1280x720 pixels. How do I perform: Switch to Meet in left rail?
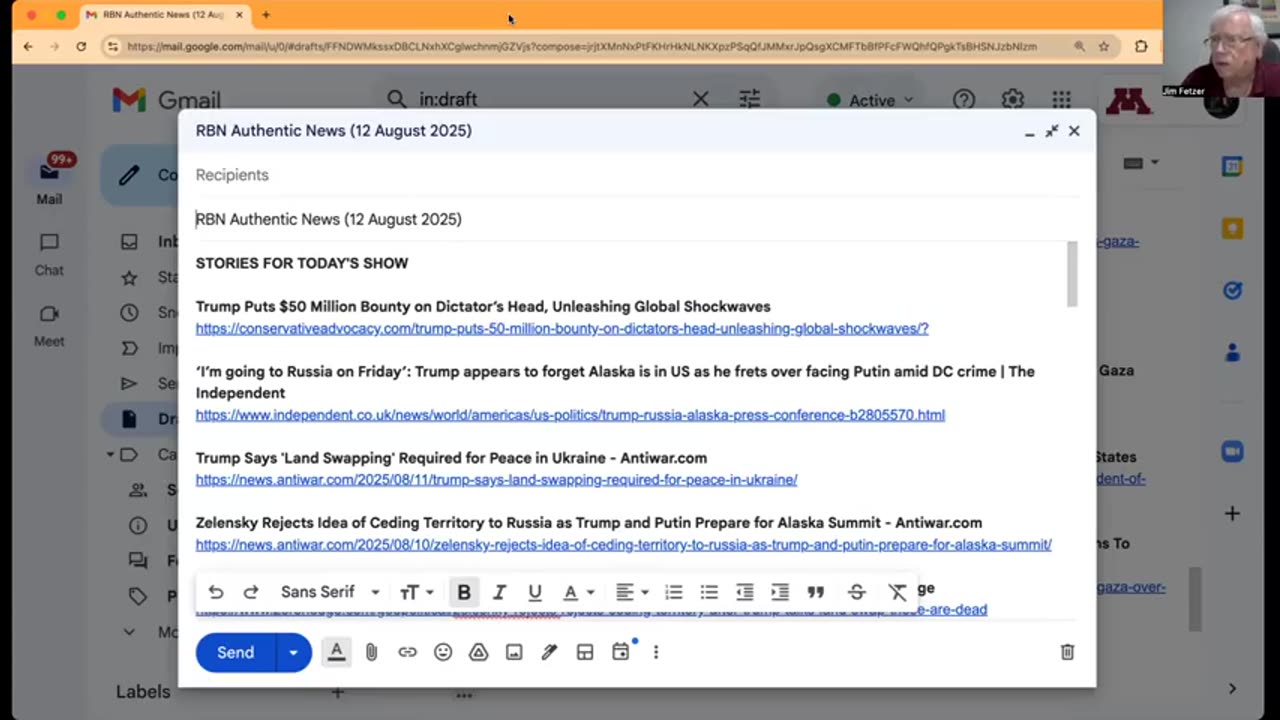tap(49, 326)
